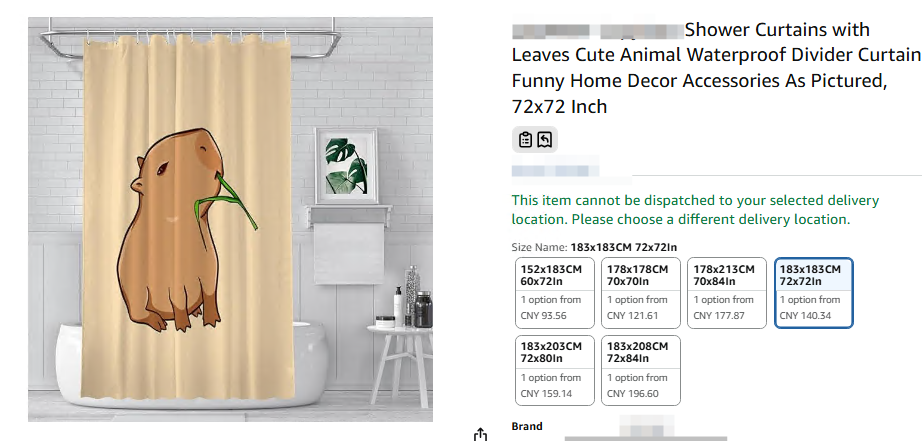The width and height of the screenshot is (924, 441).
Task: Click the green delivery location message
Action: (x=681, y=209)
